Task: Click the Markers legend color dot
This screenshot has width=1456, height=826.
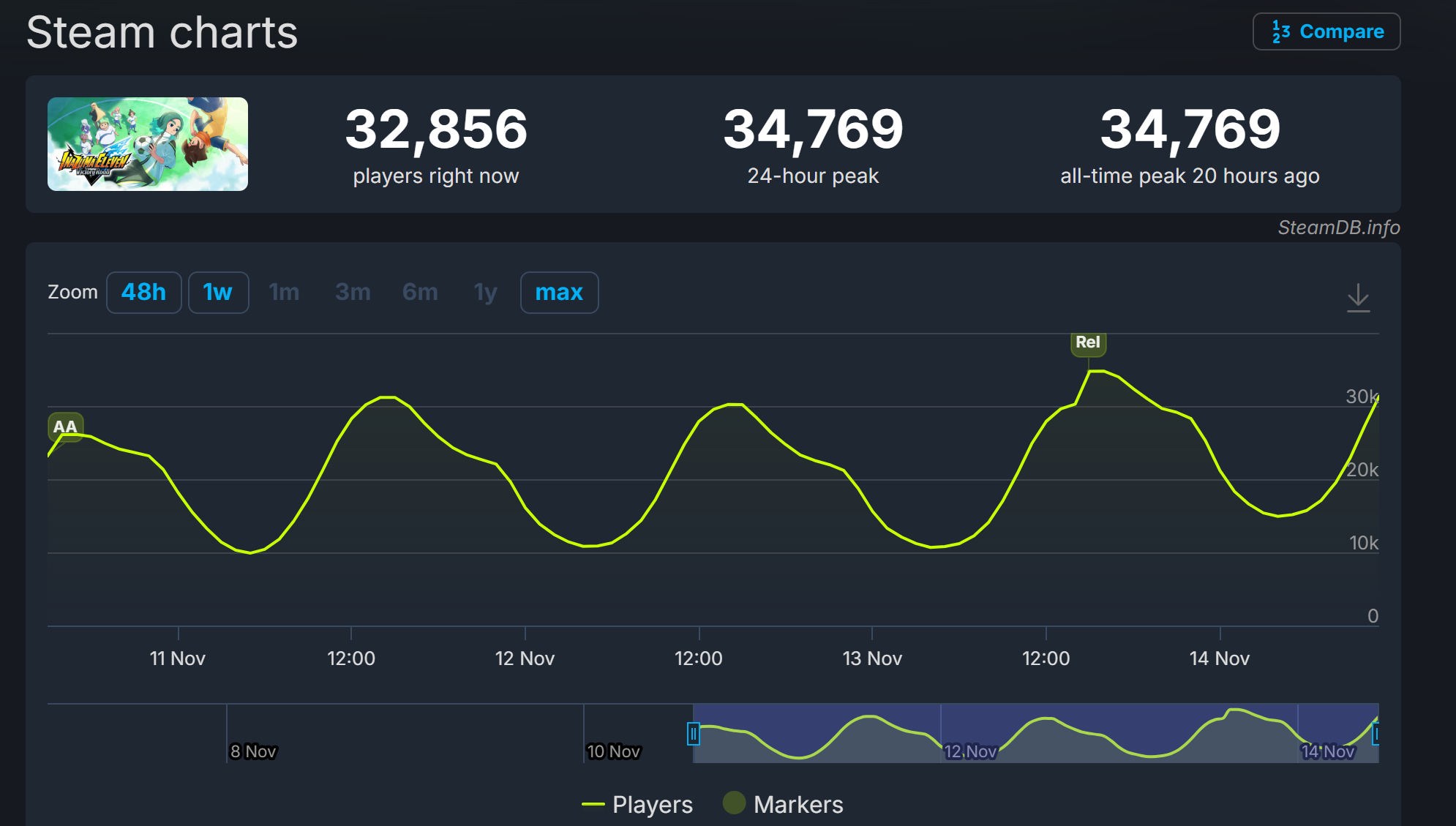Action: point(734,803)
